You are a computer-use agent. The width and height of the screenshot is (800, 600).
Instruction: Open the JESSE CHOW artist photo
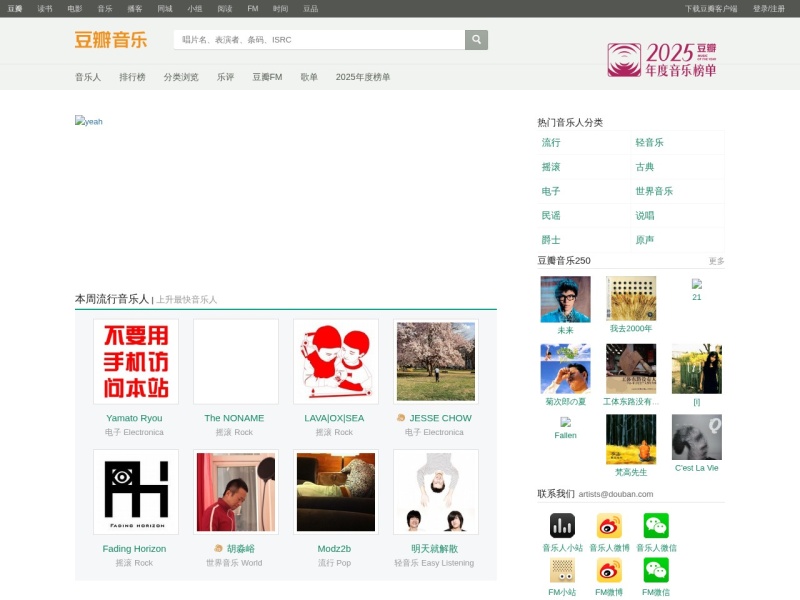[436, 361]
